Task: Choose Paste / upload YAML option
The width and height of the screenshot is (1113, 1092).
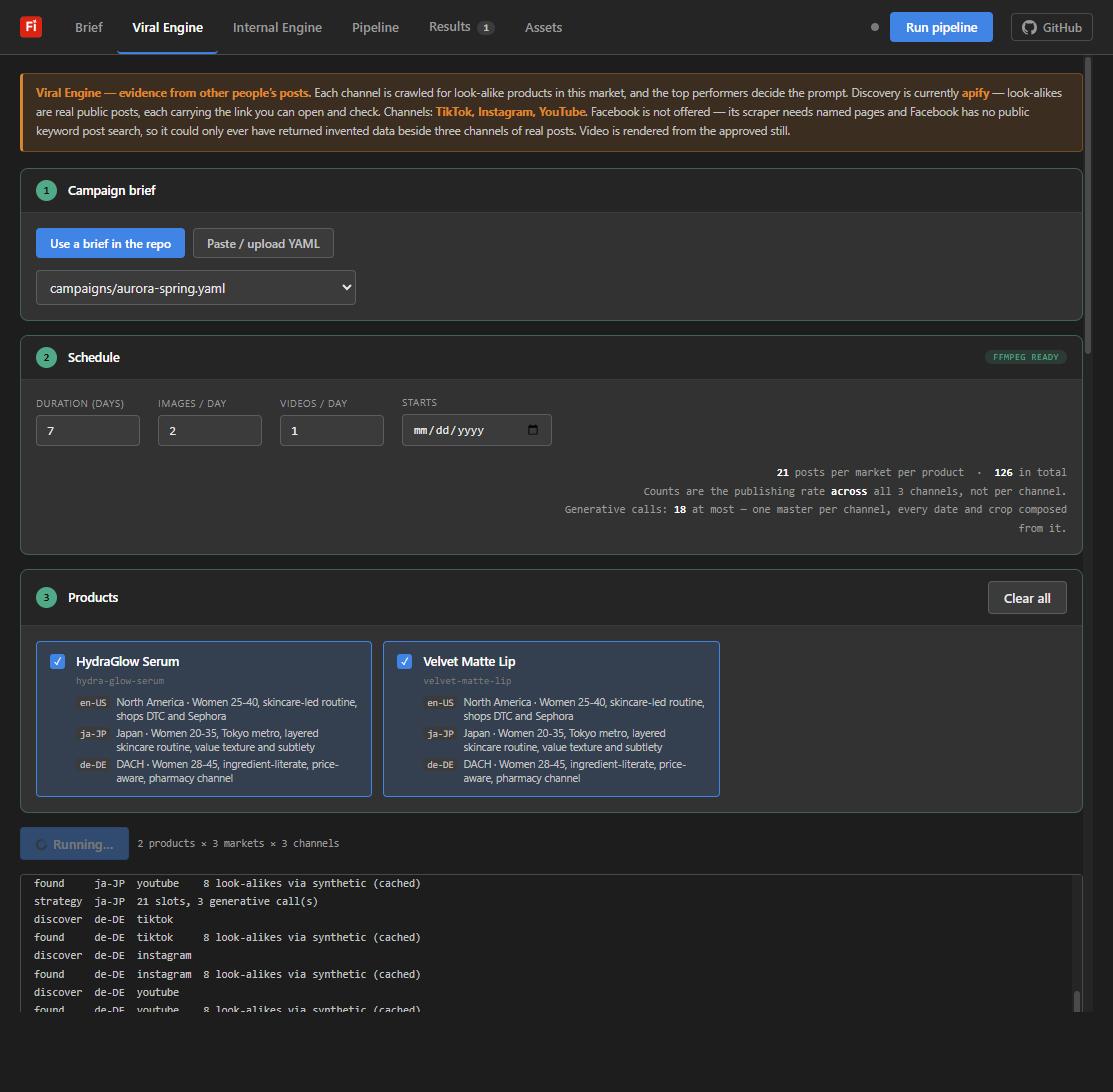Action: 263,243
